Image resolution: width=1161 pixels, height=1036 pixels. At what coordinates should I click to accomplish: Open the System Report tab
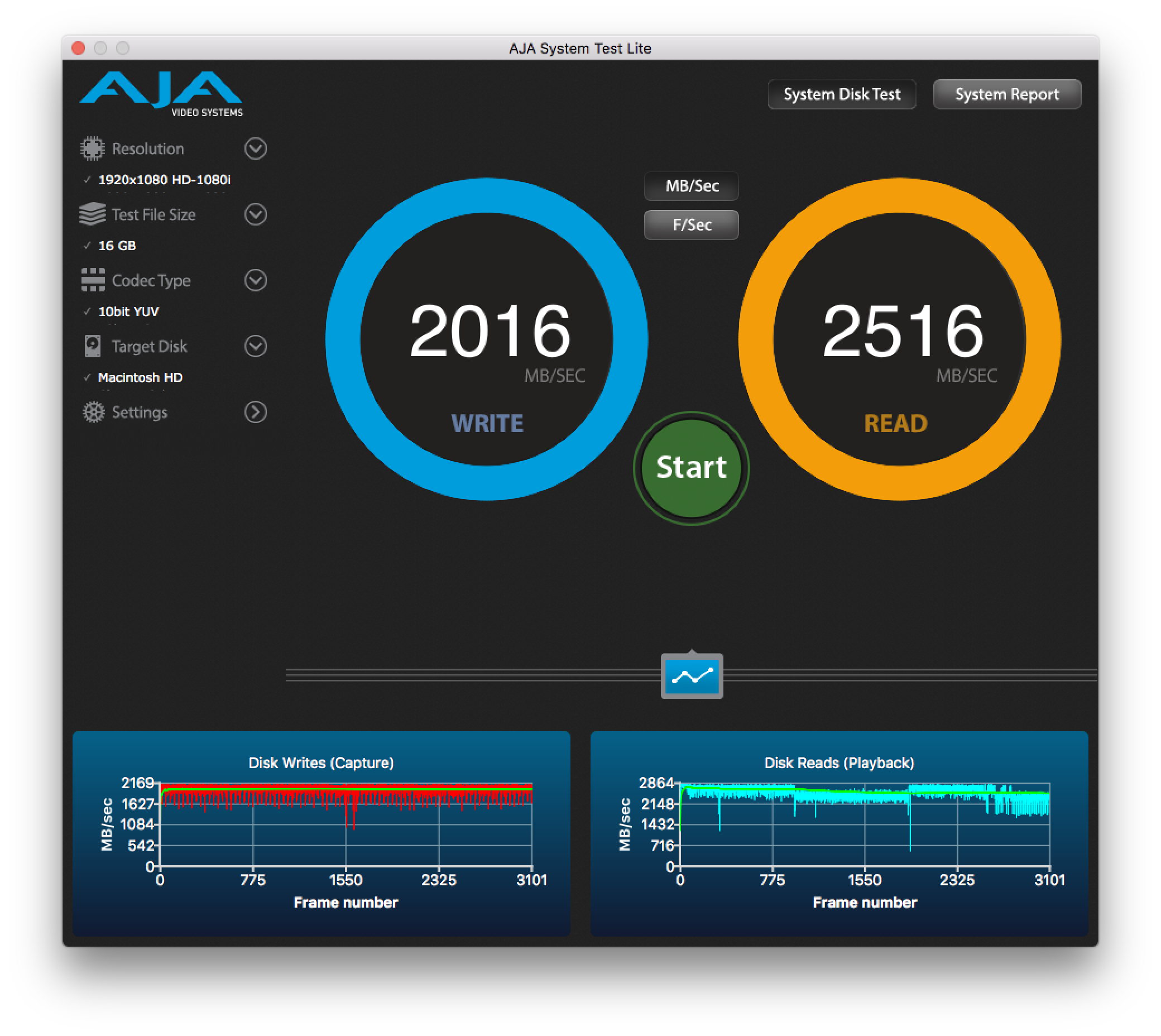click(1007, 94)
